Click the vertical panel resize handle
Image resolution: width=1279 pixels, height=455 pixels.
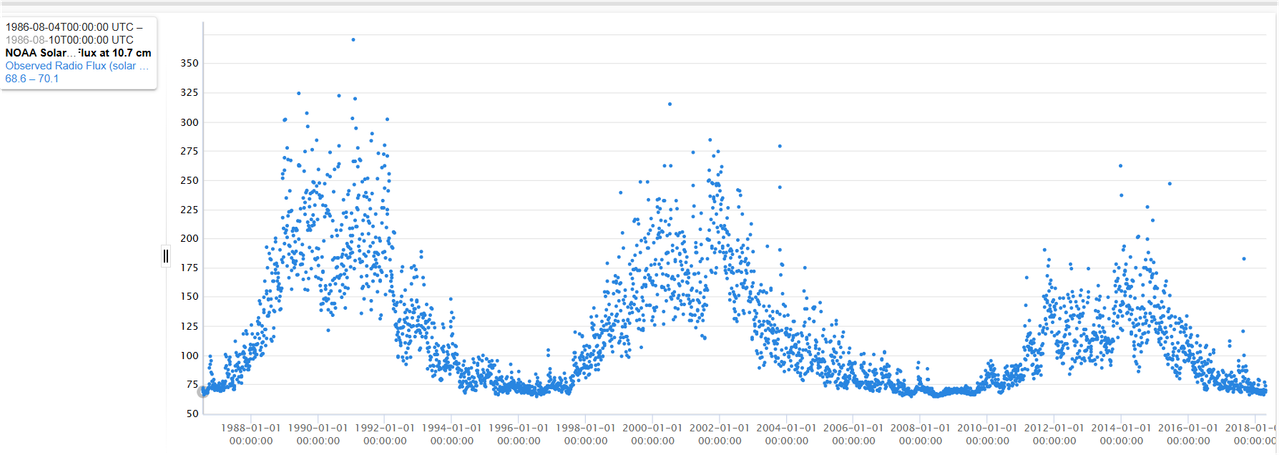[x=166, y=257]
